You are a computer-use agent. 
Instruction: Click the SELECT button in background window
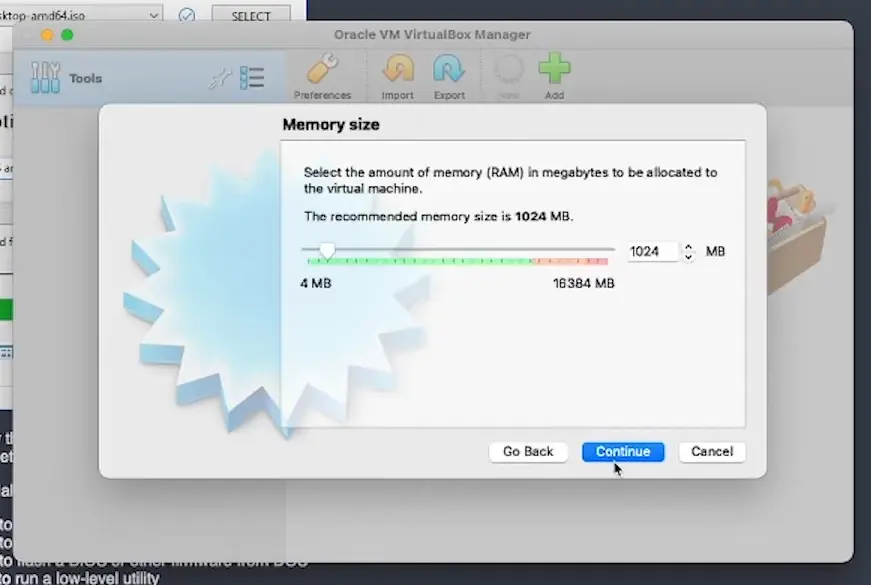251,16
